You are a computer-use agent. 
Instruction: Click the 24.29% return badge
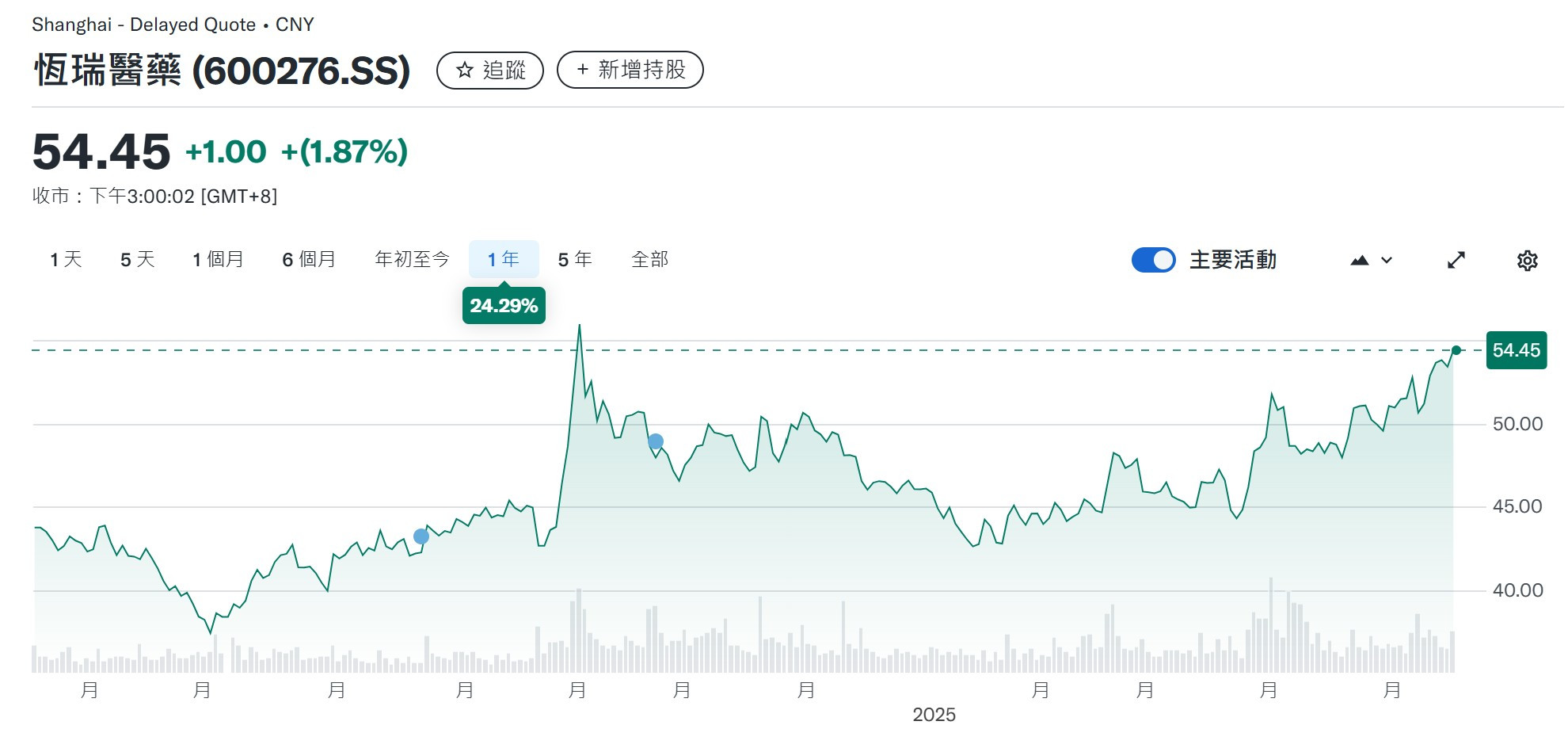pyautogui.click(x=504, y=306)
